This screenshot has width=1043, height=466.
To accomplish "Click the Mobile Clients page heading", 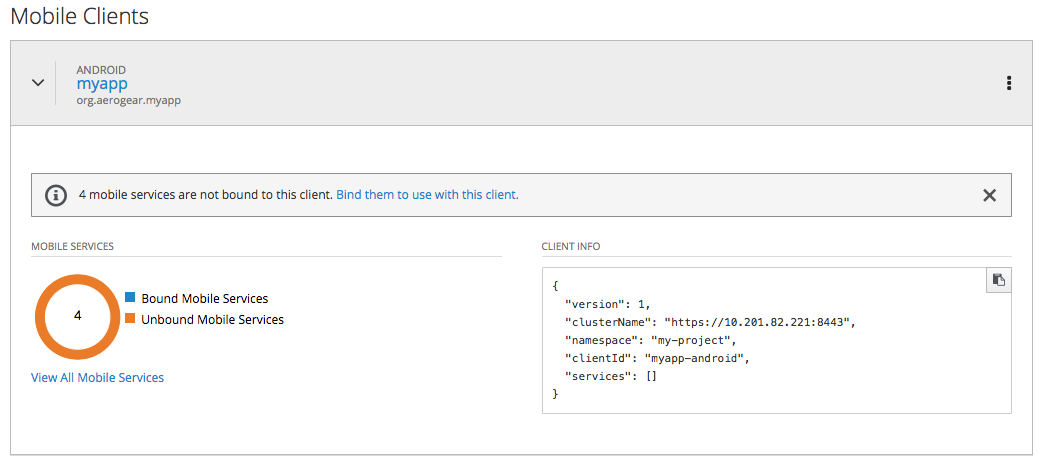I will coord(80,16).
